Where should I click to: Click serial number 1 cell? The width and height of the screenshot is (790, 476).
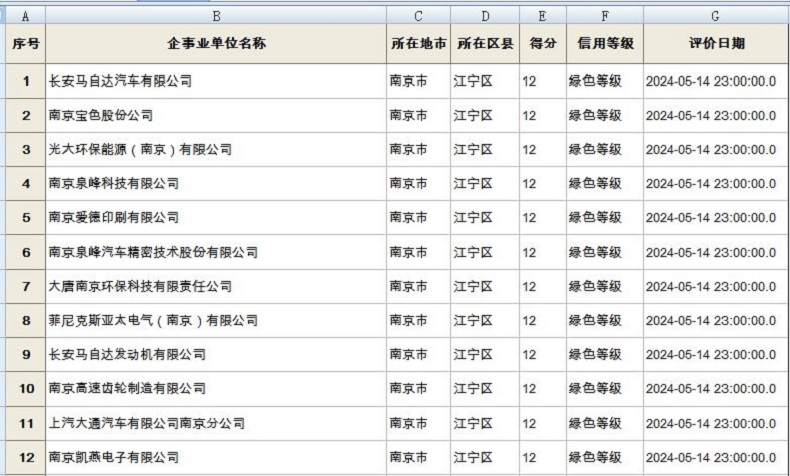click(x=25, y=81)
